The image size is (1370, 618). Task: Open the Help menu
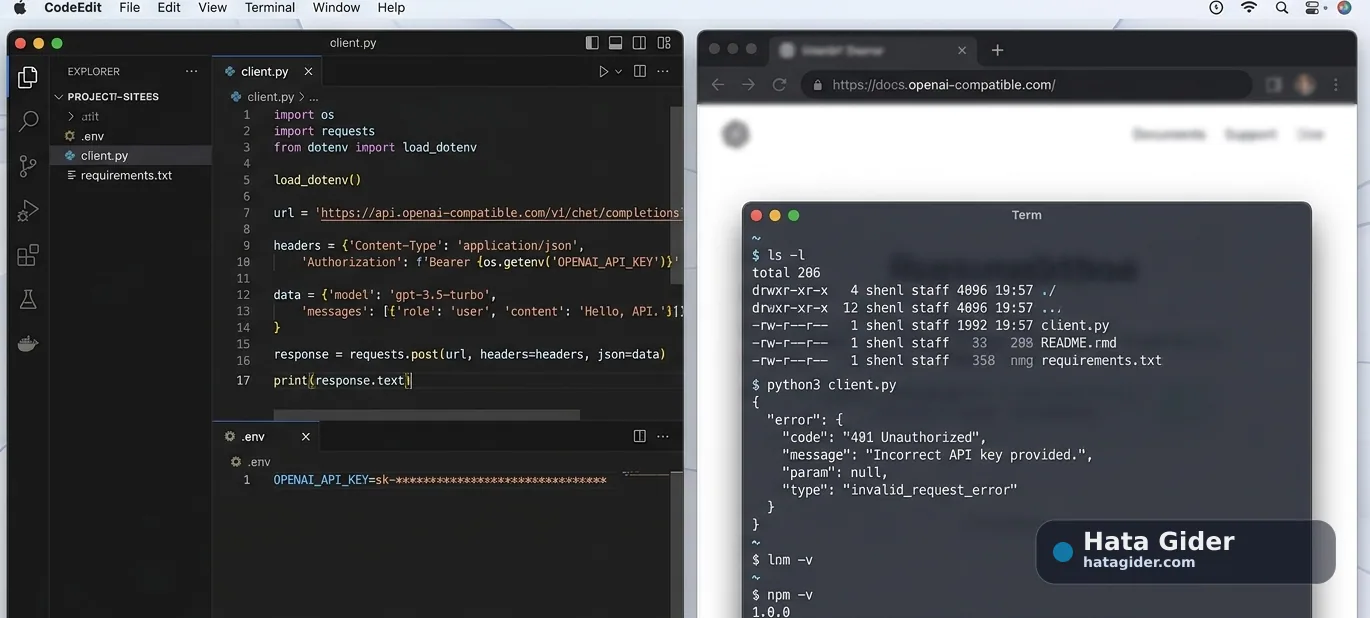pyautogui.click(x=391, y=8)
